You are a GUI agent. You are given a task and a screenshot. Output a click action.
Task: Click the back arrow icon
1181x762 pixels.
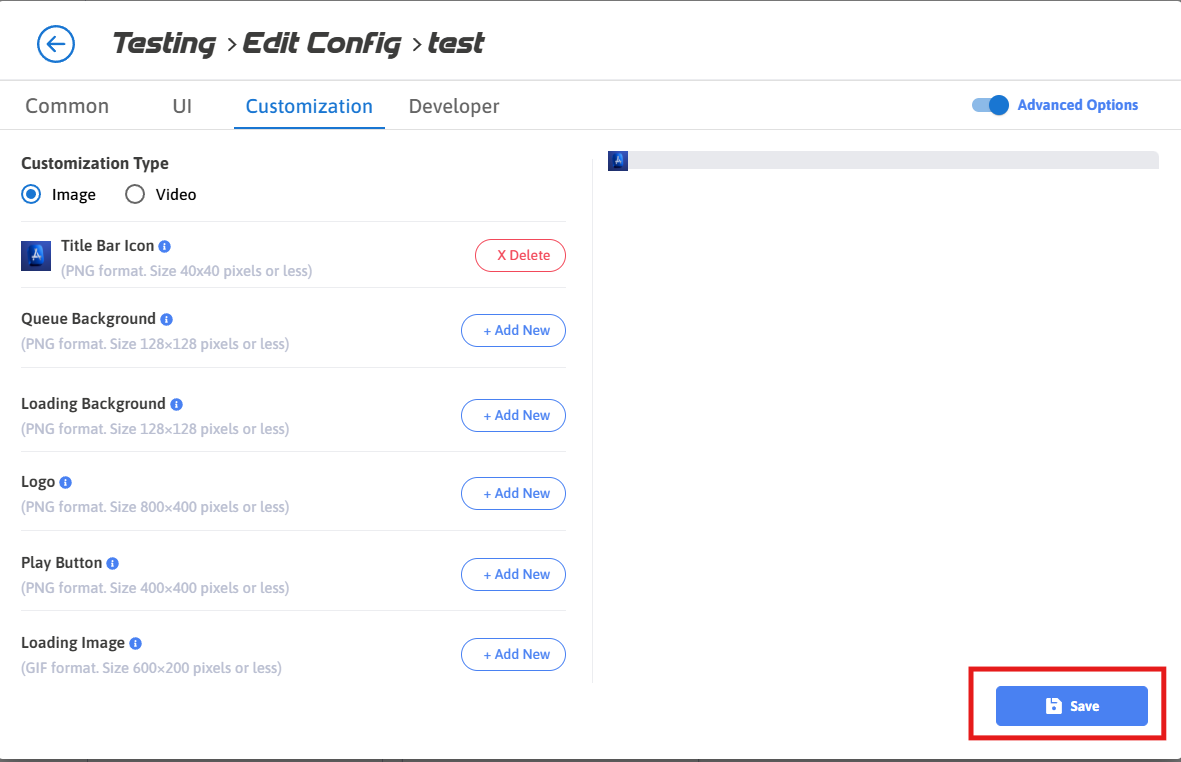(x=56, y=44)
